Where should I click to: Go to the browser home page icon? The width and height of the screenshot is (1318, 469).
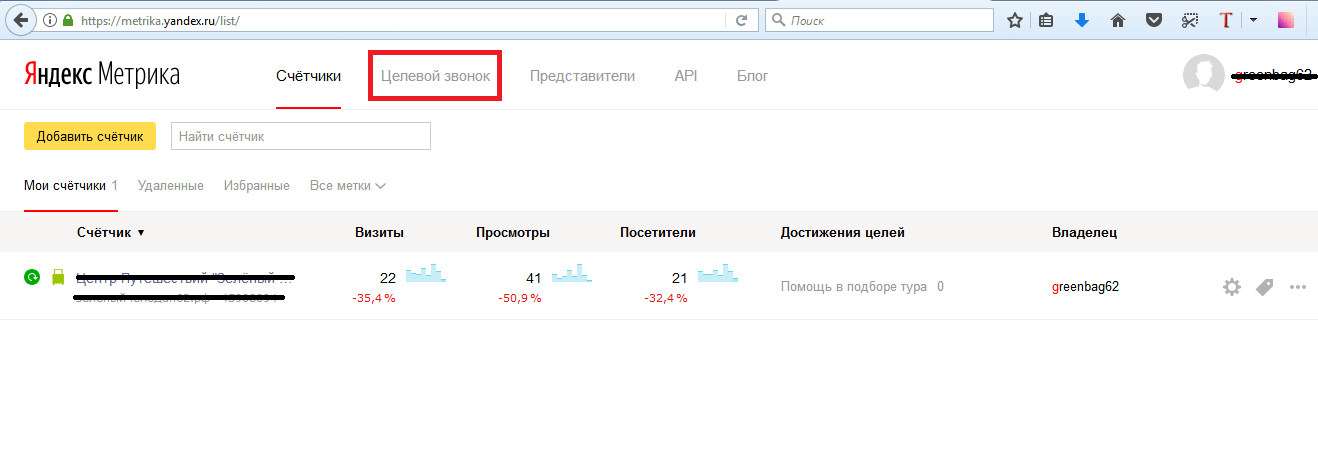pos(1118,20)
